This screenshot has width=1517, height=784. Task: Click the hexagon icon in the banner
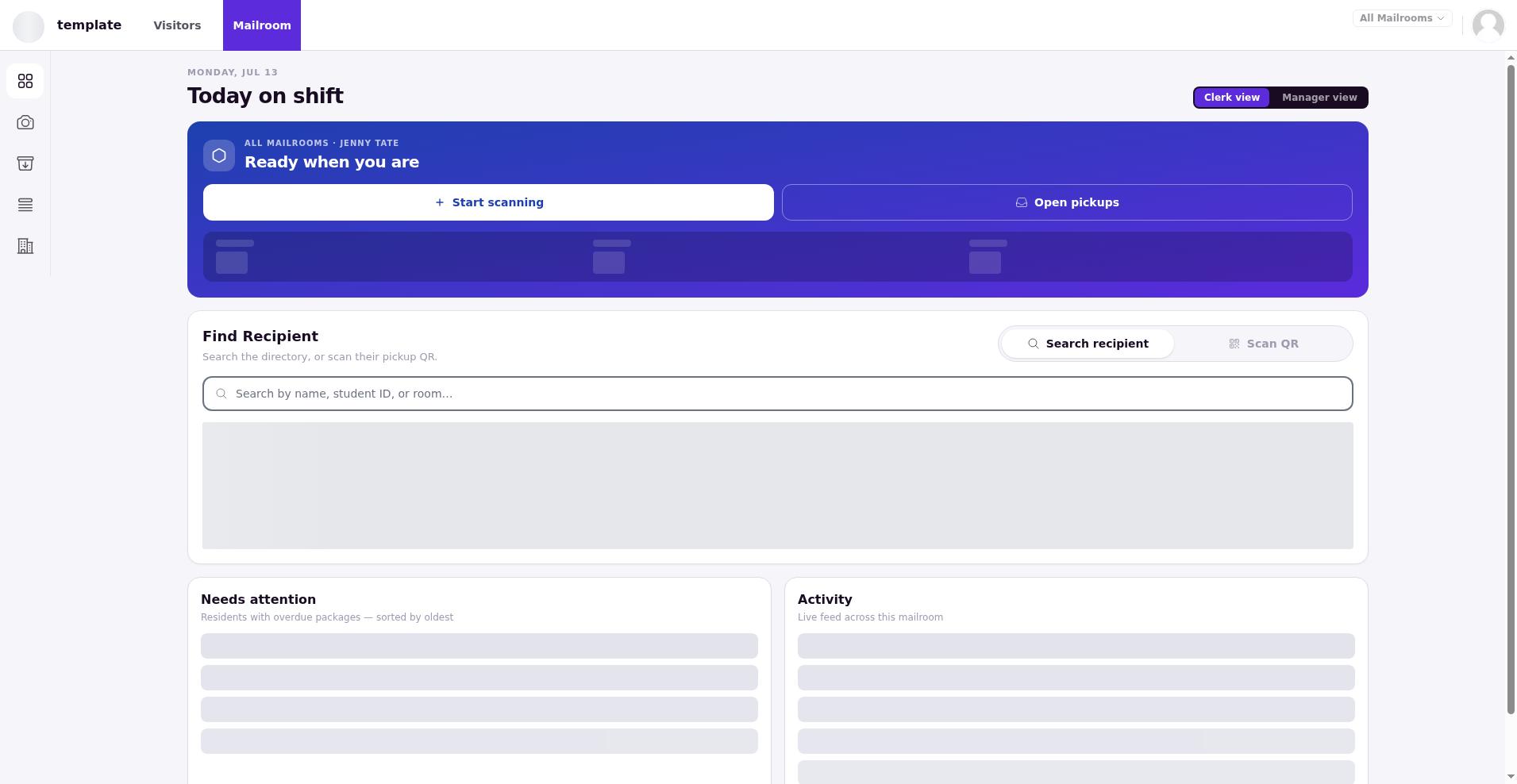click(219, 156)
